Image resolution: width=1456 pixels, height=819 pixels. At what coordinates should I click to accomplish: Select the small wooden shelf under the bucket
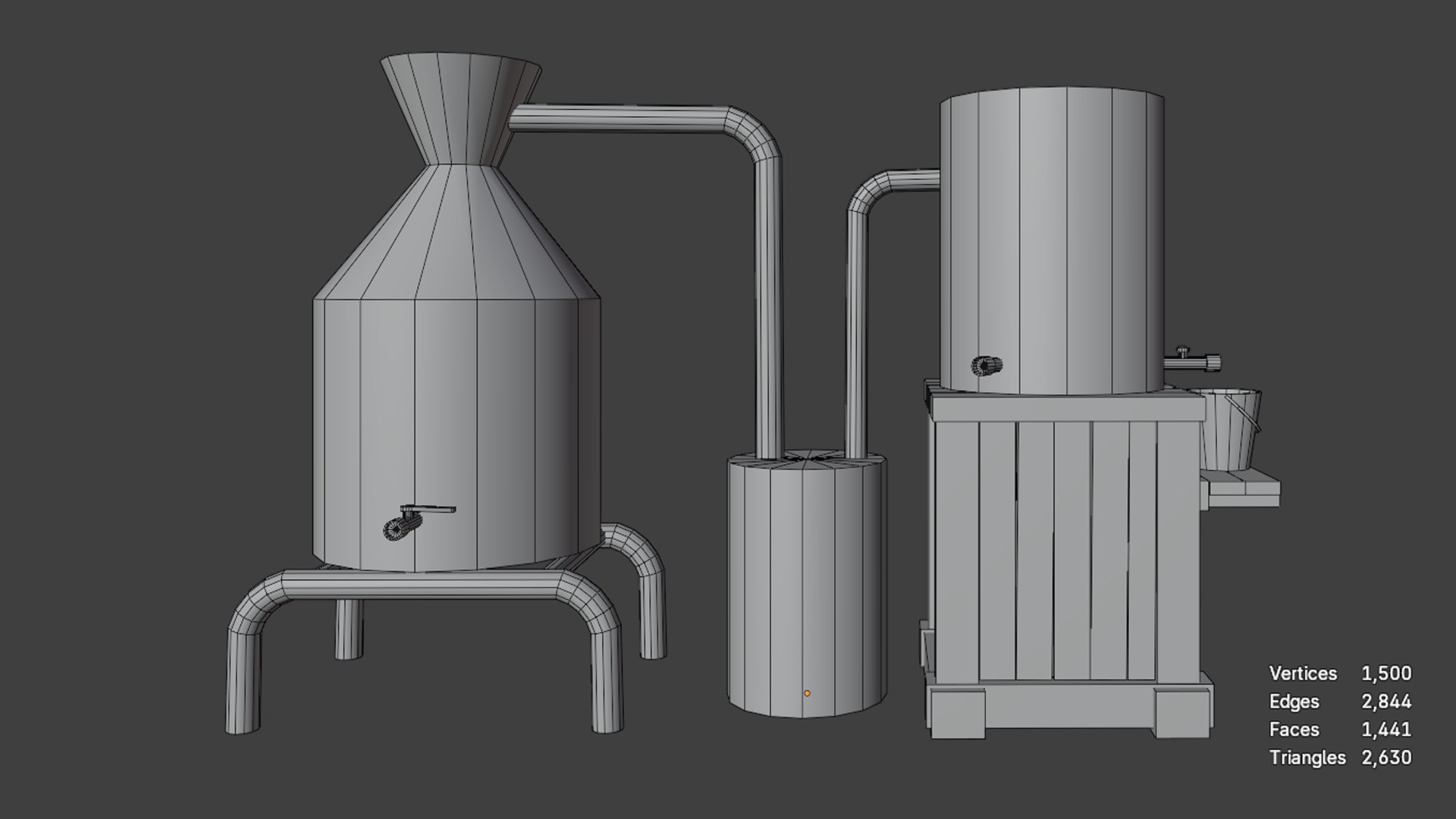click(1241, 488)
